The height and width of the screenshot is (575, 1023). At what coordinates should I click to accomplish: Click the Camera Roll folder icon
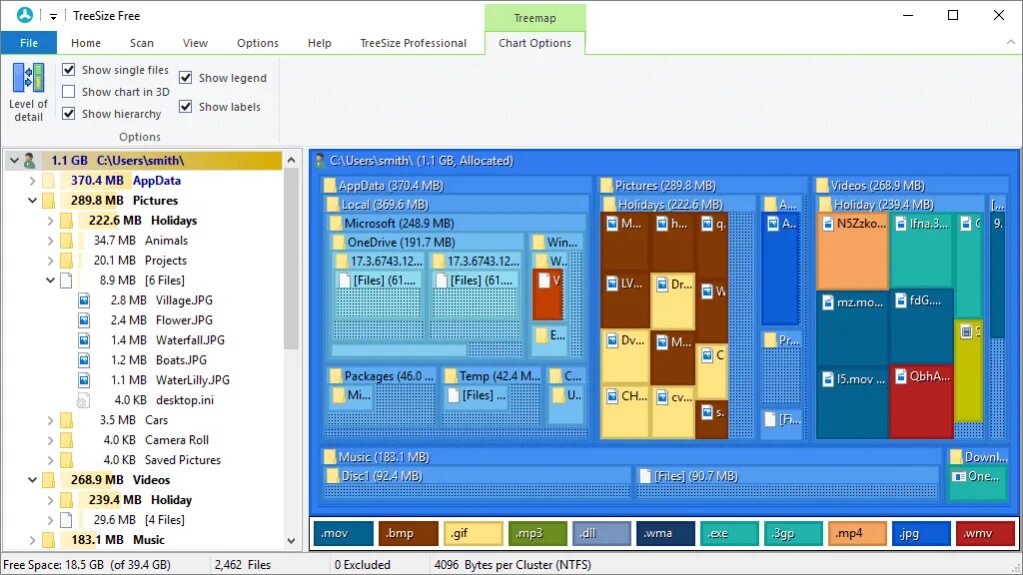67,440
